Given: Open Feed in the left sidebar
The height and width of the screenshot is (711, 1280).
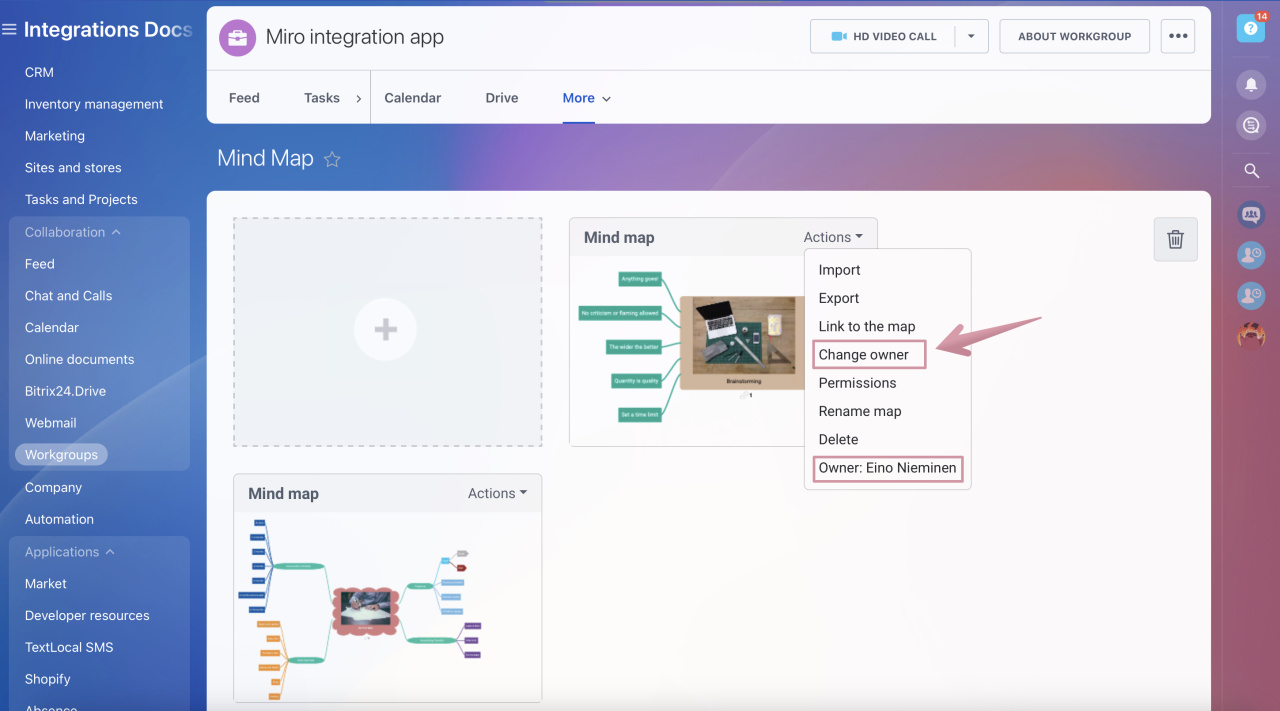Looking at the screenshot, I should (x=40, y=264).
